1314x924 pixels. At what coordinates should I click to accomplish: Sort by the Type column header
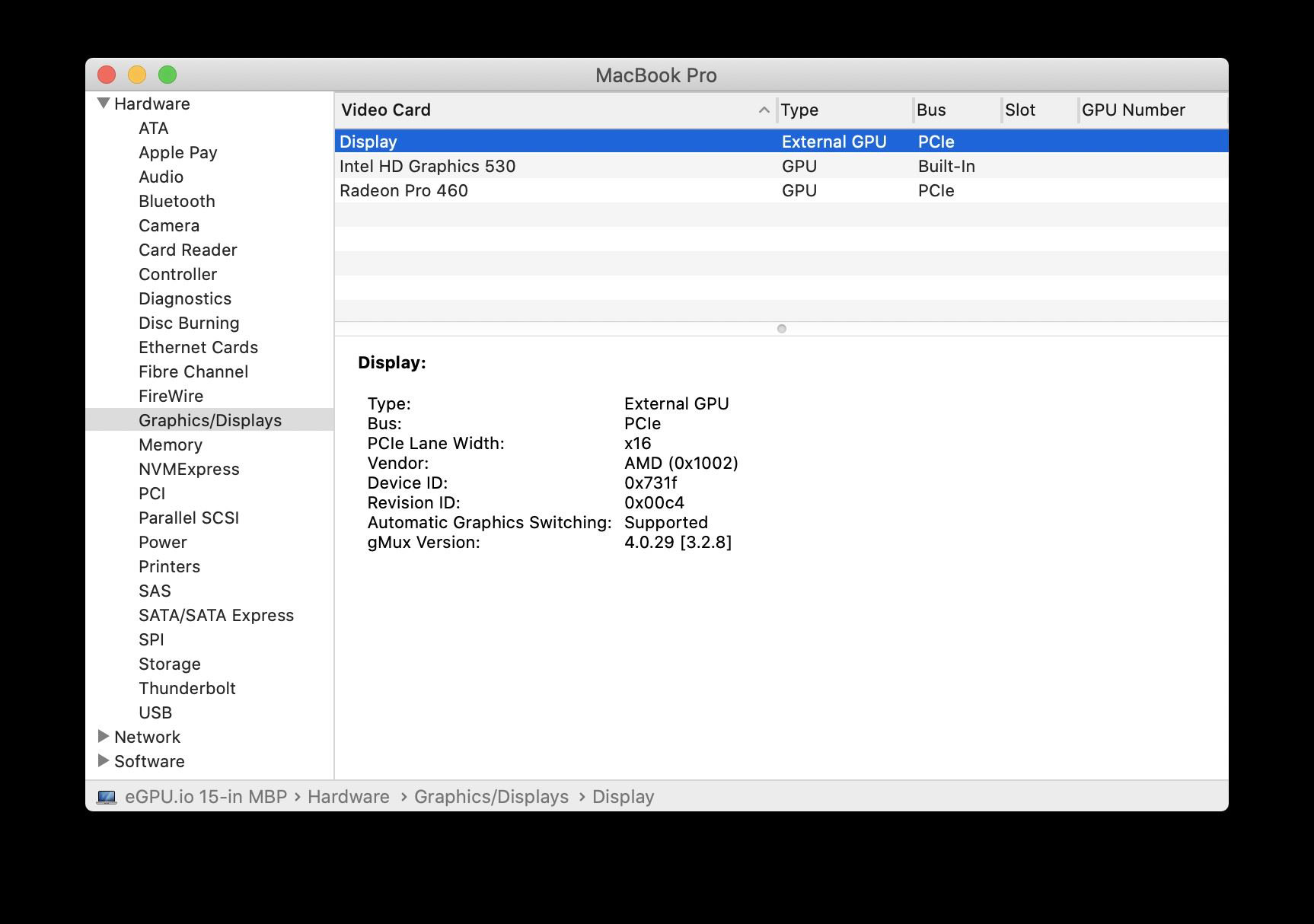799,110
